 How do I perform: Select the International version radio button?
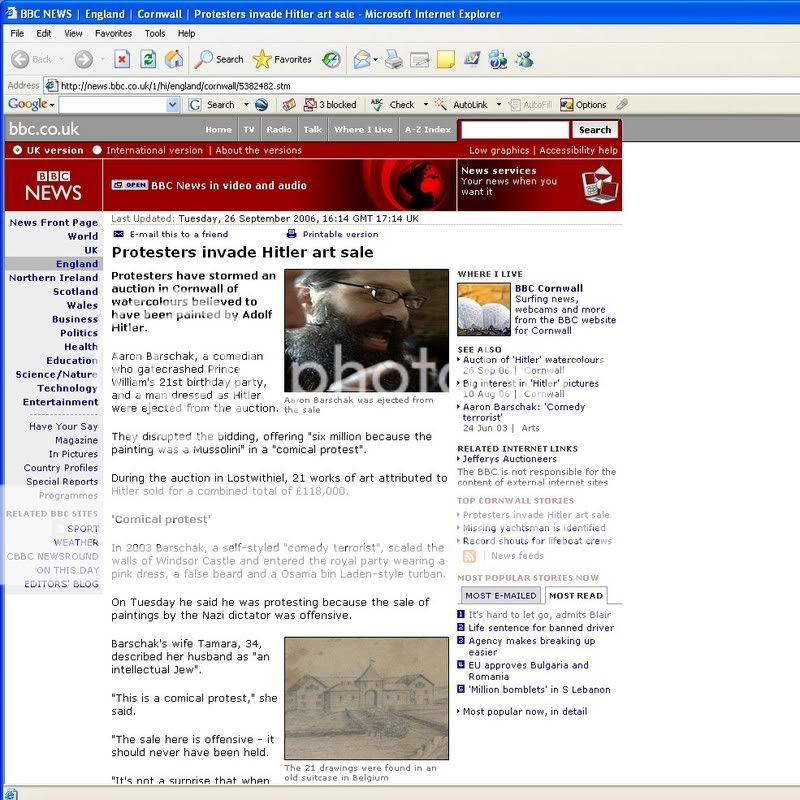click(x=97, y=150)
